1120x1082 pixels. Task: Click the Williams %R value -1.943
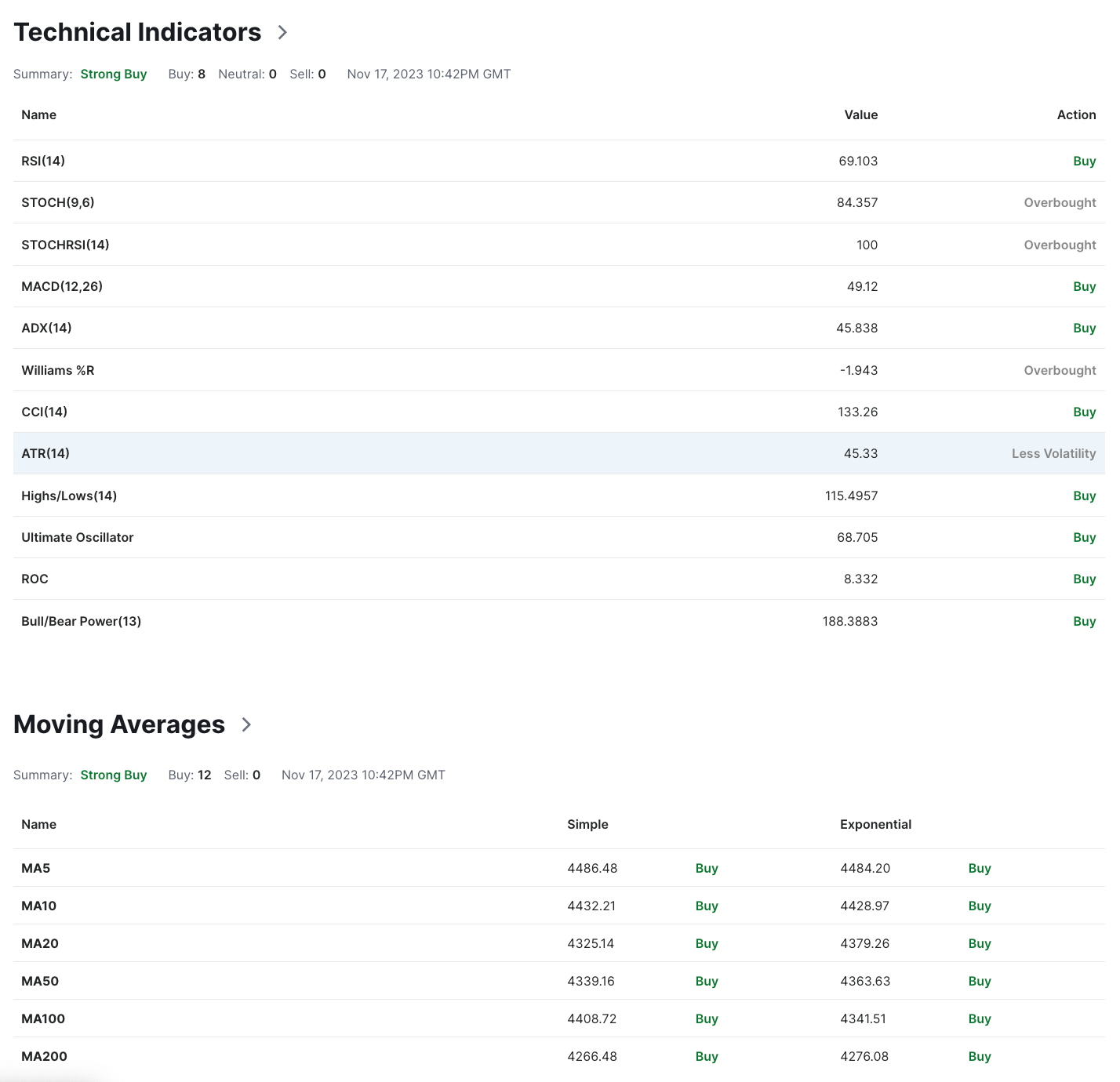(859, 370)
